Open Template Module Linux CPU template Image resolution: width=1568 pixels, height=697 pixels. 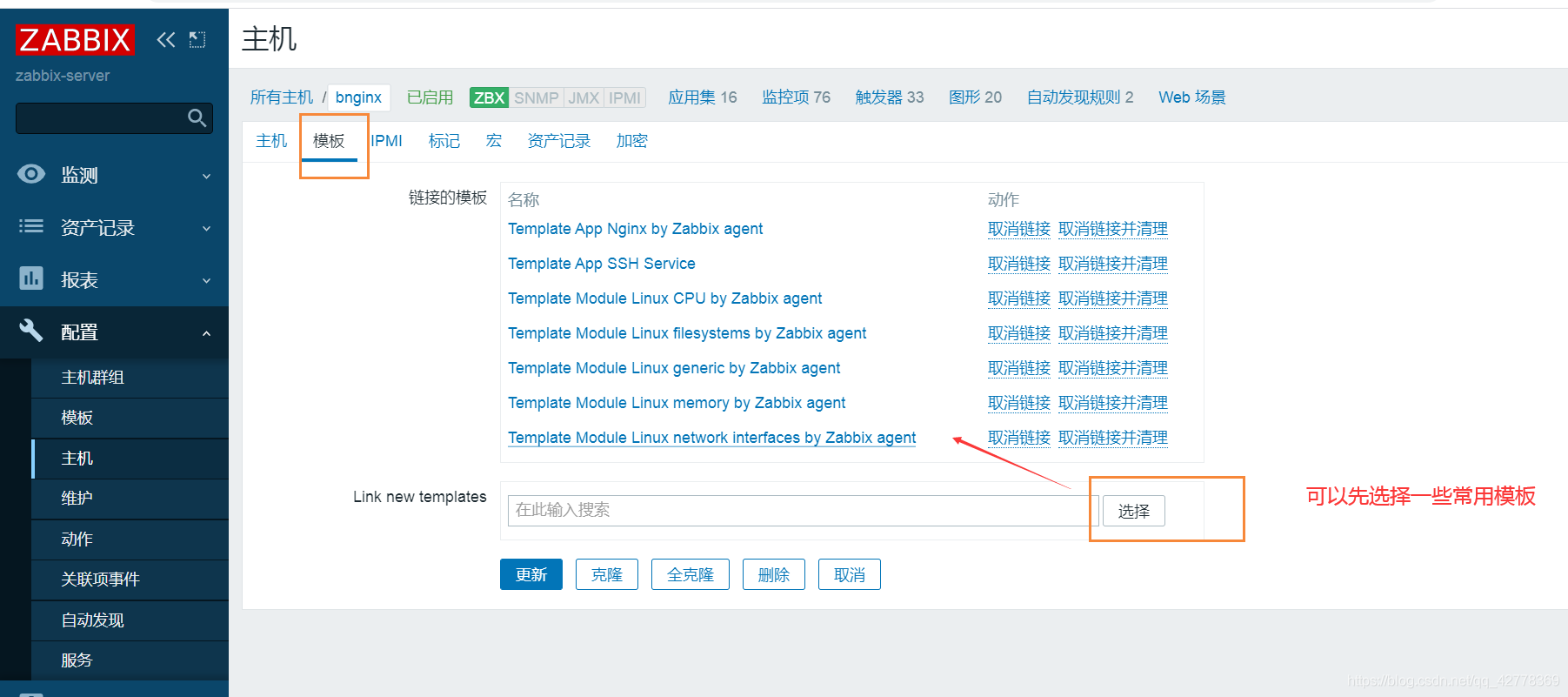664,298
